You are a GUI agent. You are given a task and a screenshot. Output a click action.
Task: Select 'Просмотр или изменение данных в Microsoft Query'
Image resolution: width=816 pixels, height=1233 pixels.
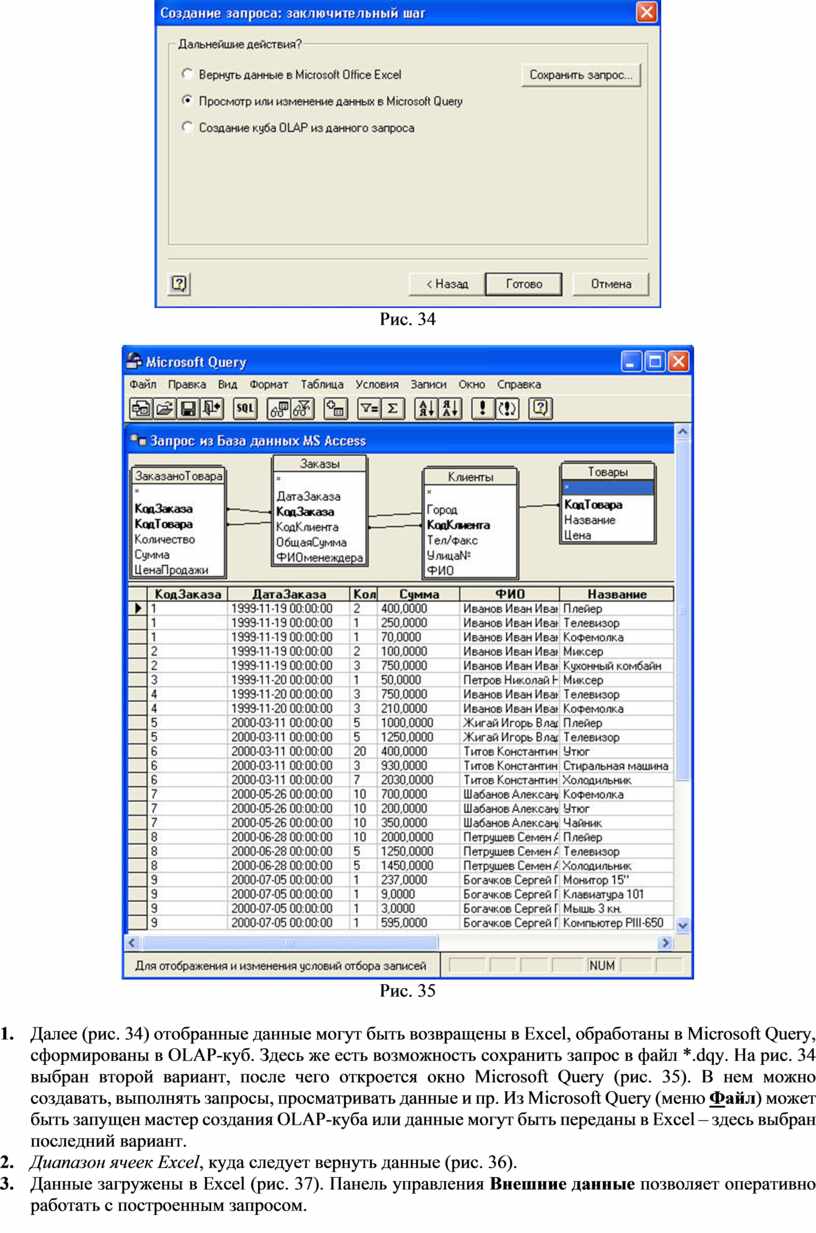click(322, 101)
